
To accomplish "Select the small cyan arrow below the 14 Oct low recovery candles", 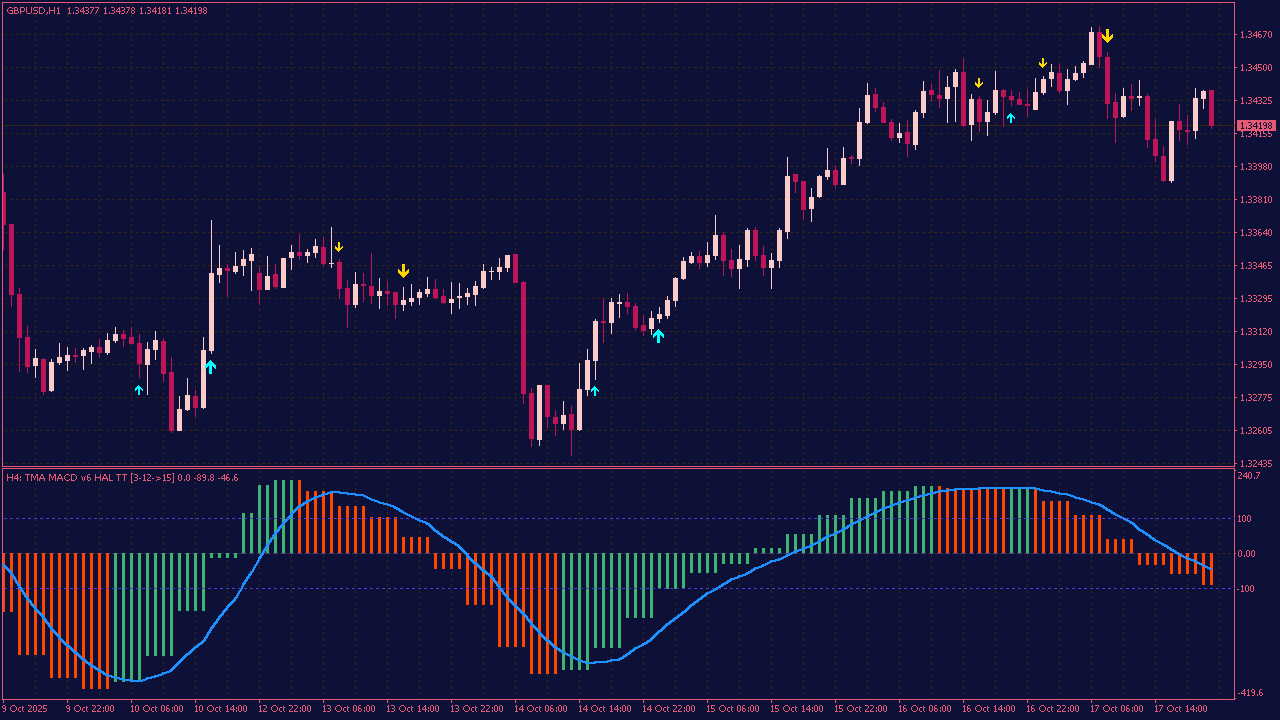I will [x=594, y=390].
